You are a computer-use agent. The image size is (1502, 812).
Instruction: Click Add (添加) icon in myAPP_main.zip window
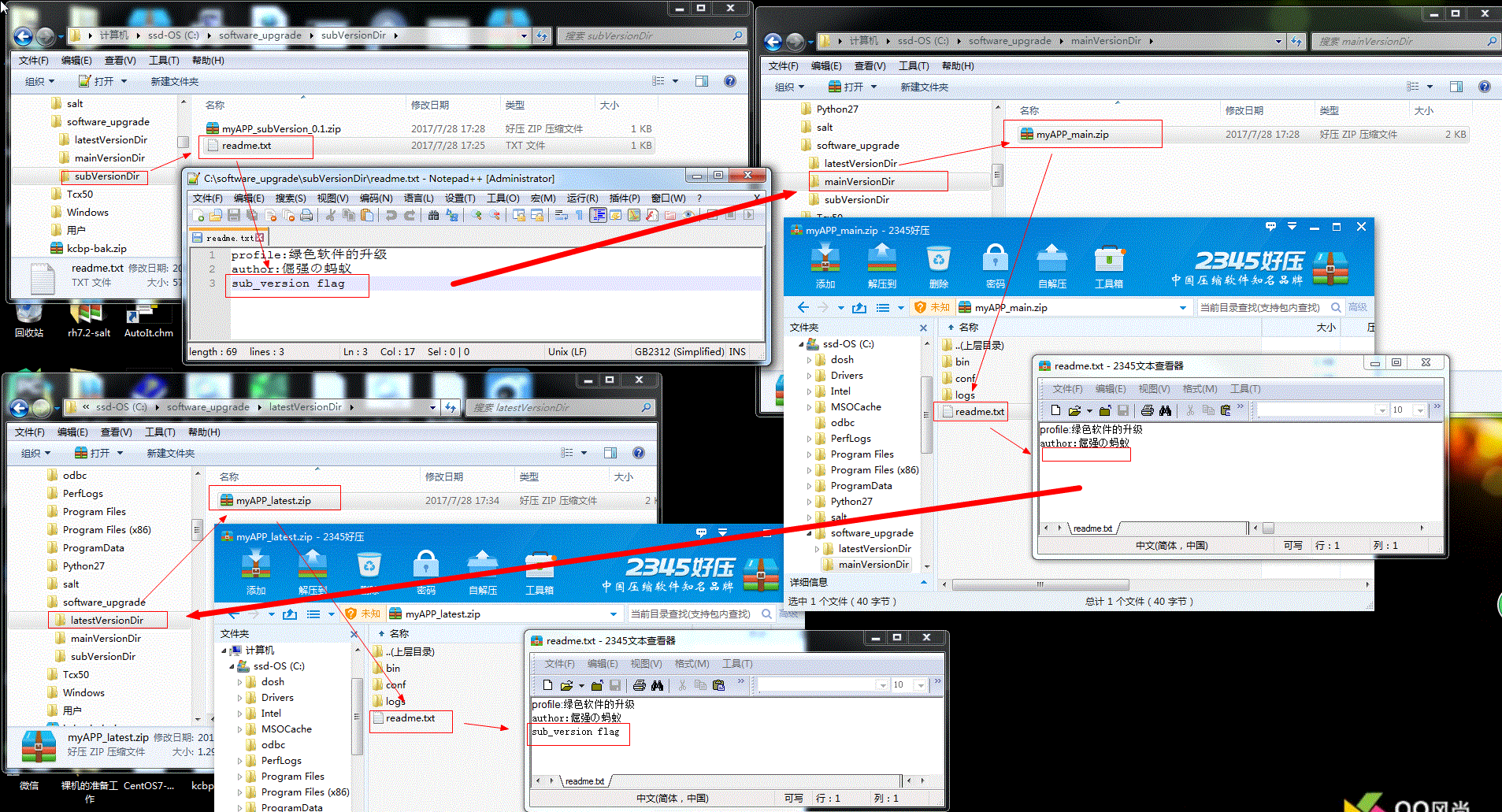click(x=825, y=265)
